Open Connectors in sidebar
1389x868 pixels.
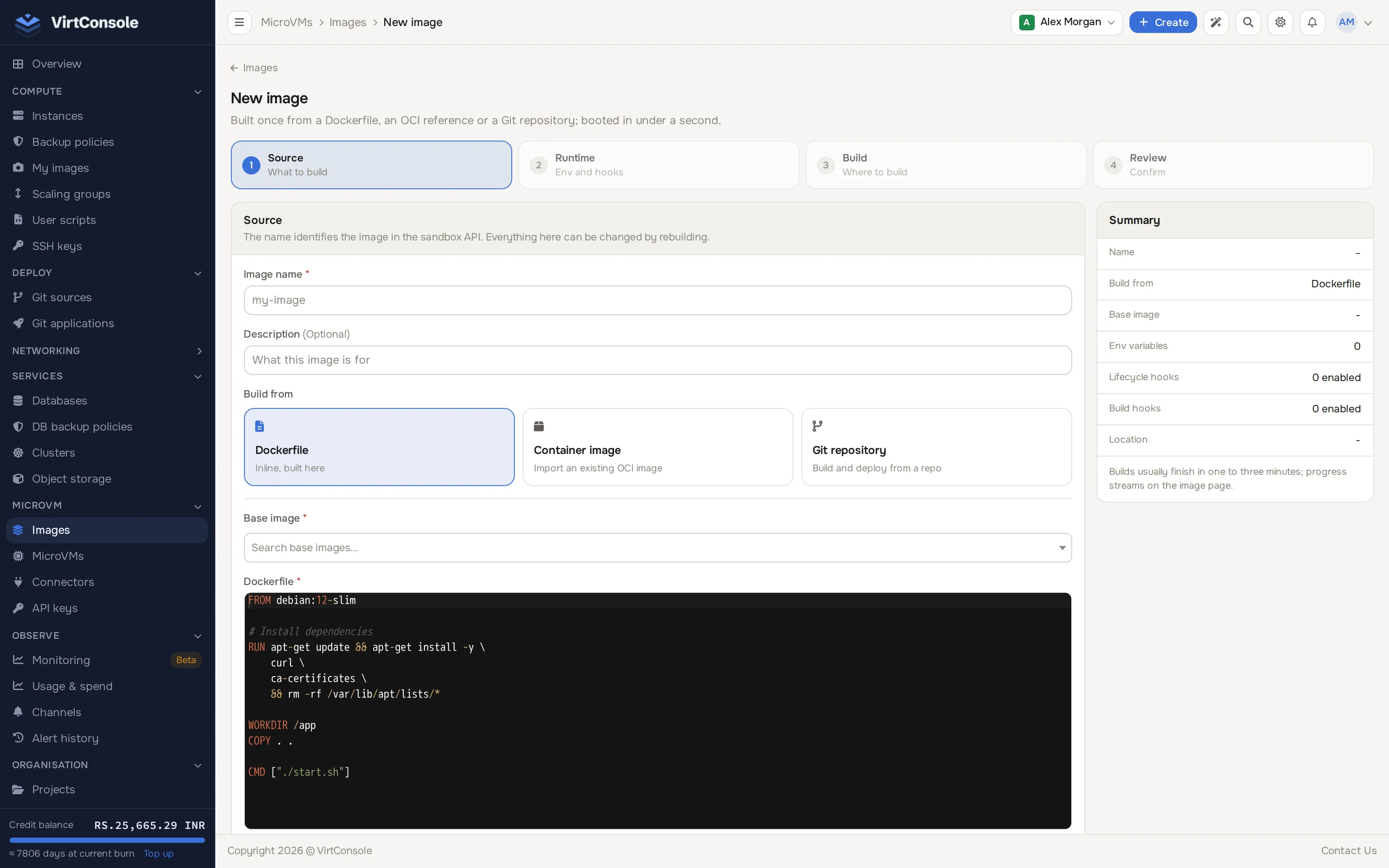[x=107, y=582]
